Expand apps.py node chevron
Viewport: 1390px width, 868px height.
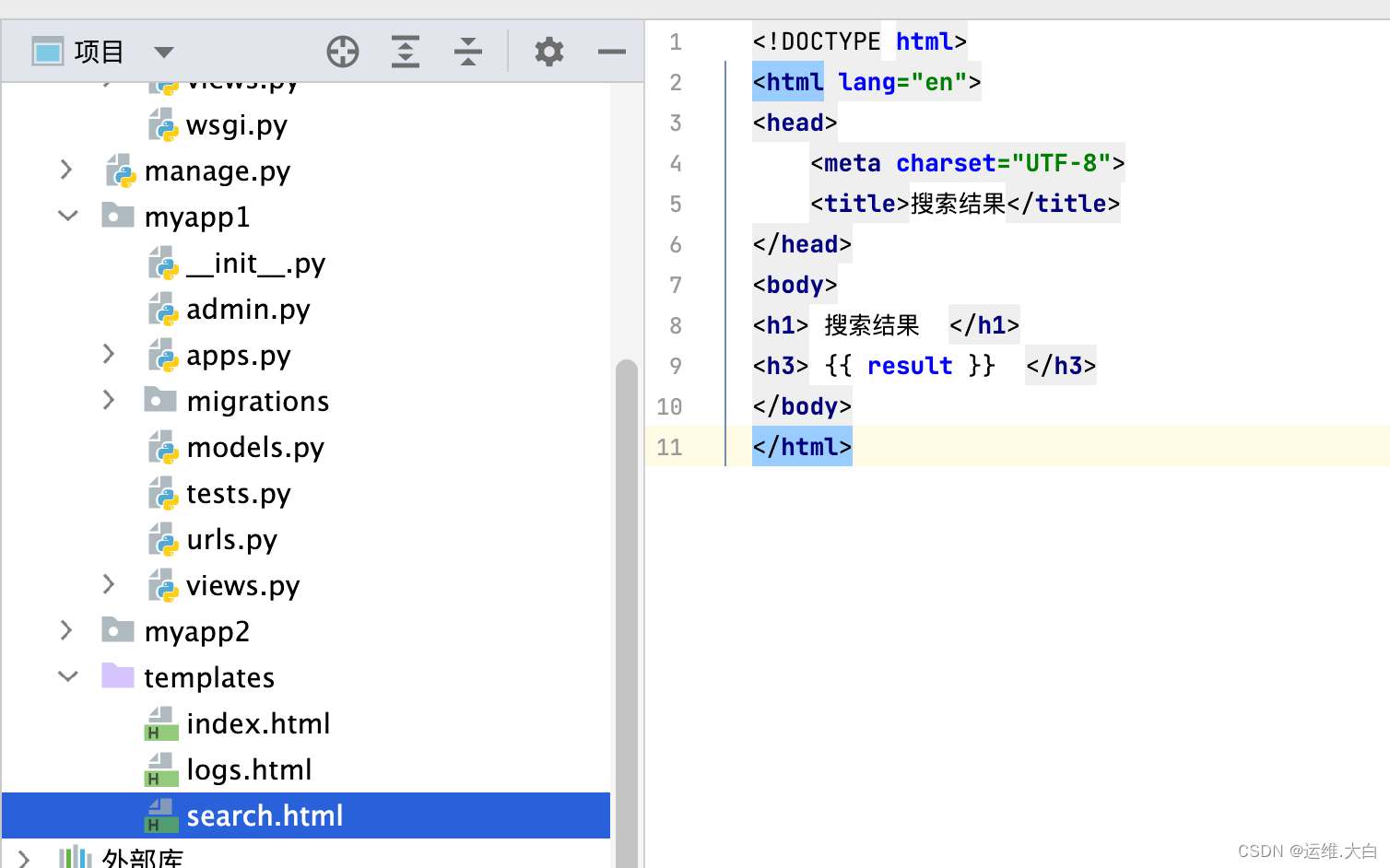[x=108, y=354]
